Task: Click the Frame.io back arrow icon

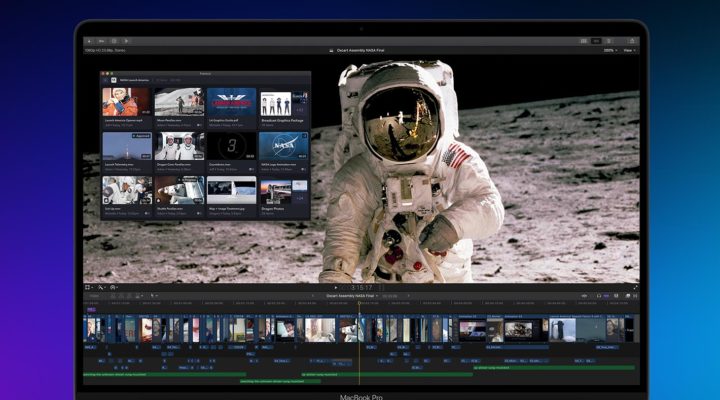Action: coord(105,80)
